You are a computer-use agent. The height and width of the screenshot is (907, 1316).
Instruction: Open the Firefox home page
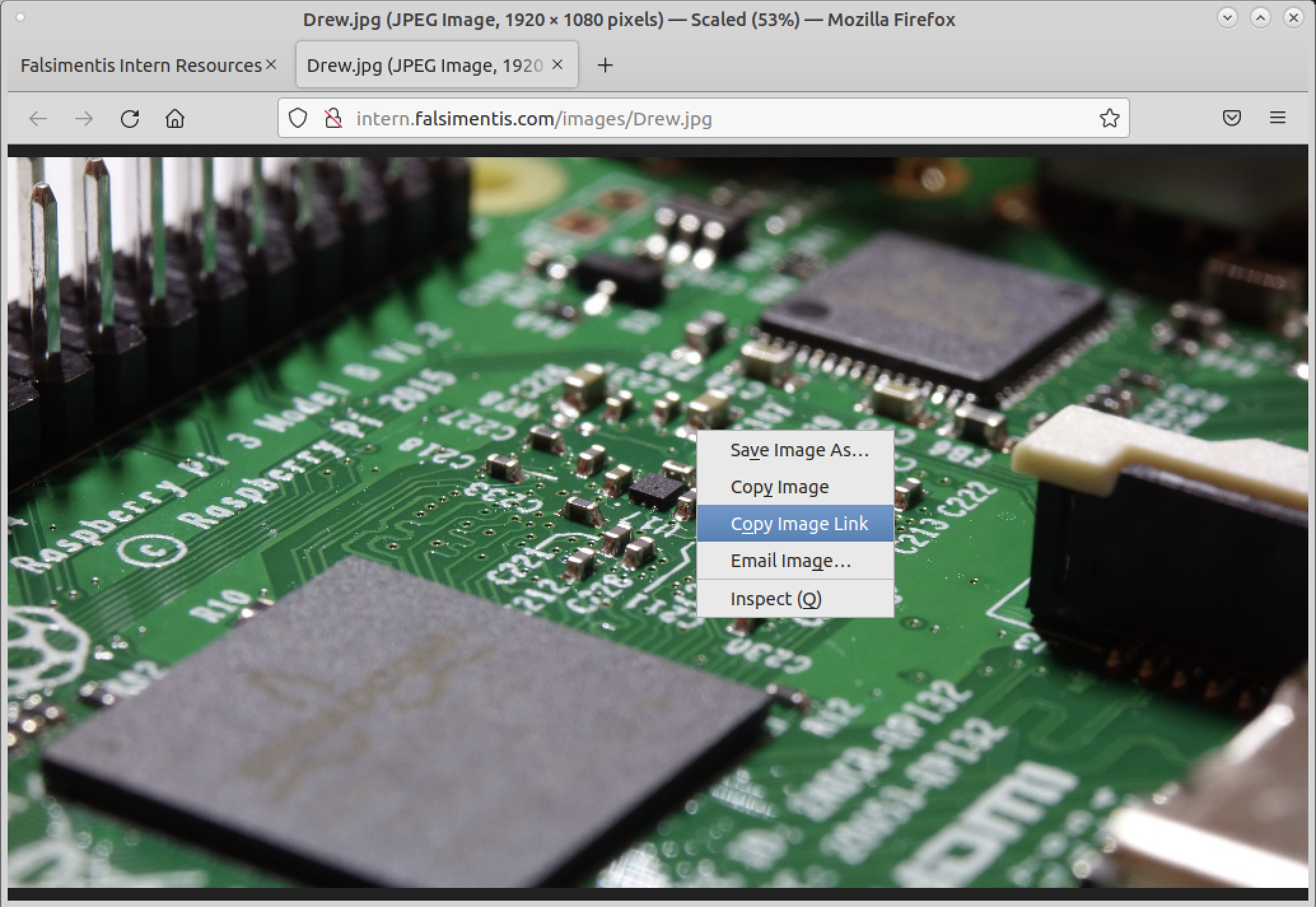tap(175, 118)
